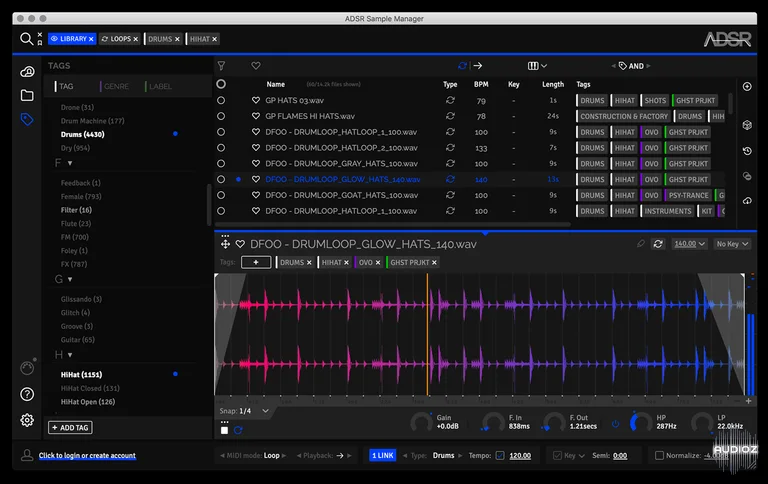768x484 pixels.
Task: Click the cube icon on right edge
Action: click(x=747, y=125)
